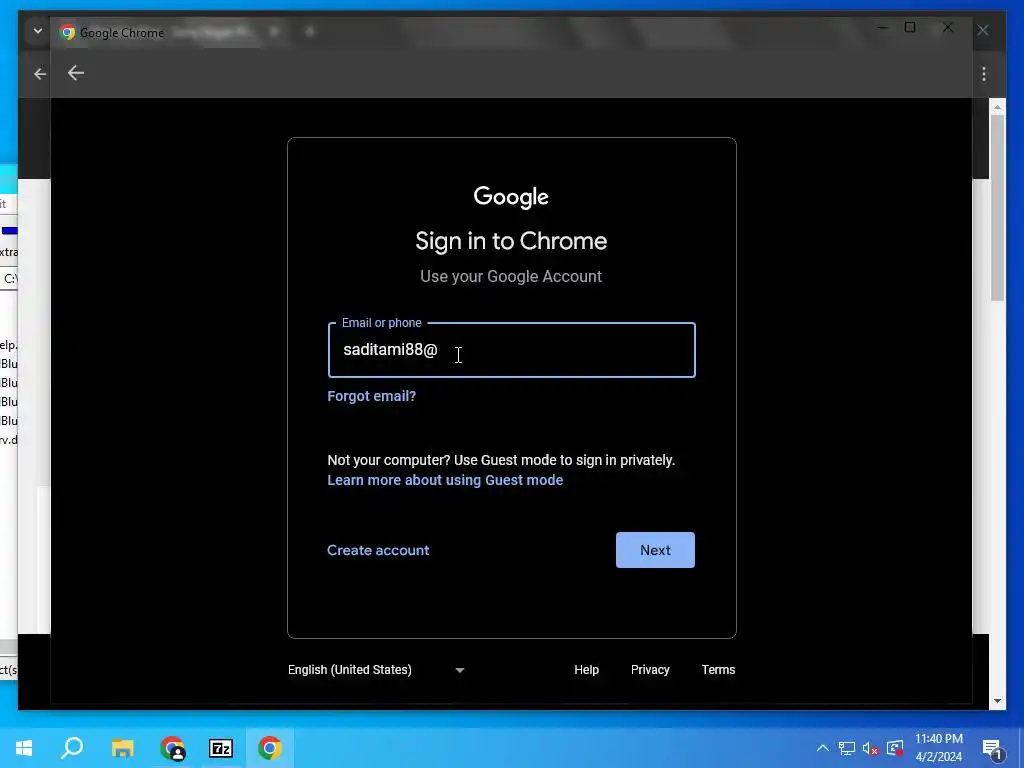Open the notification center icon

993,749
